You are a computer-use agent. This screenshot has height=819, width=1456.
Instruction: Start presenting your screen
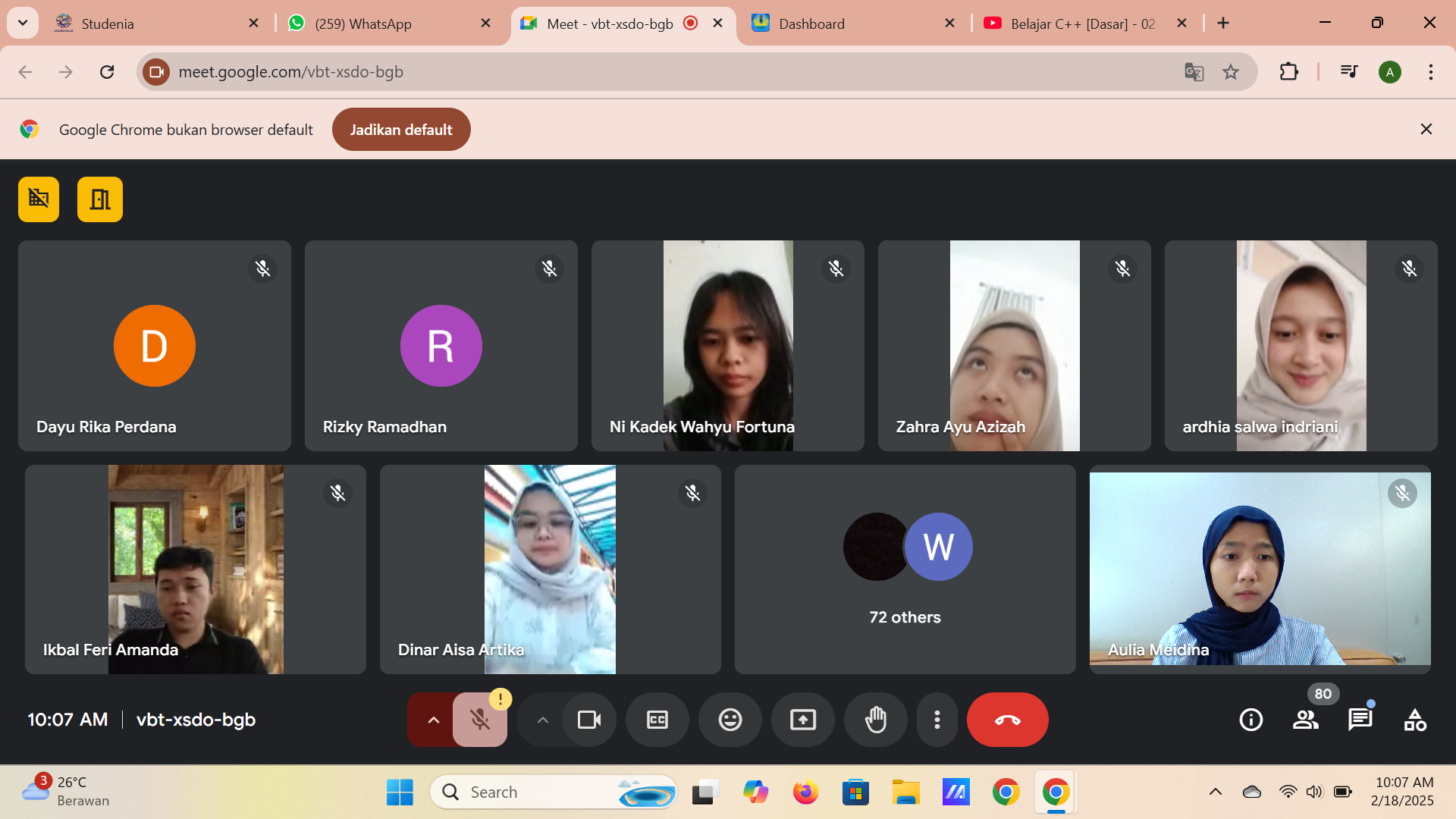[802, 720]
